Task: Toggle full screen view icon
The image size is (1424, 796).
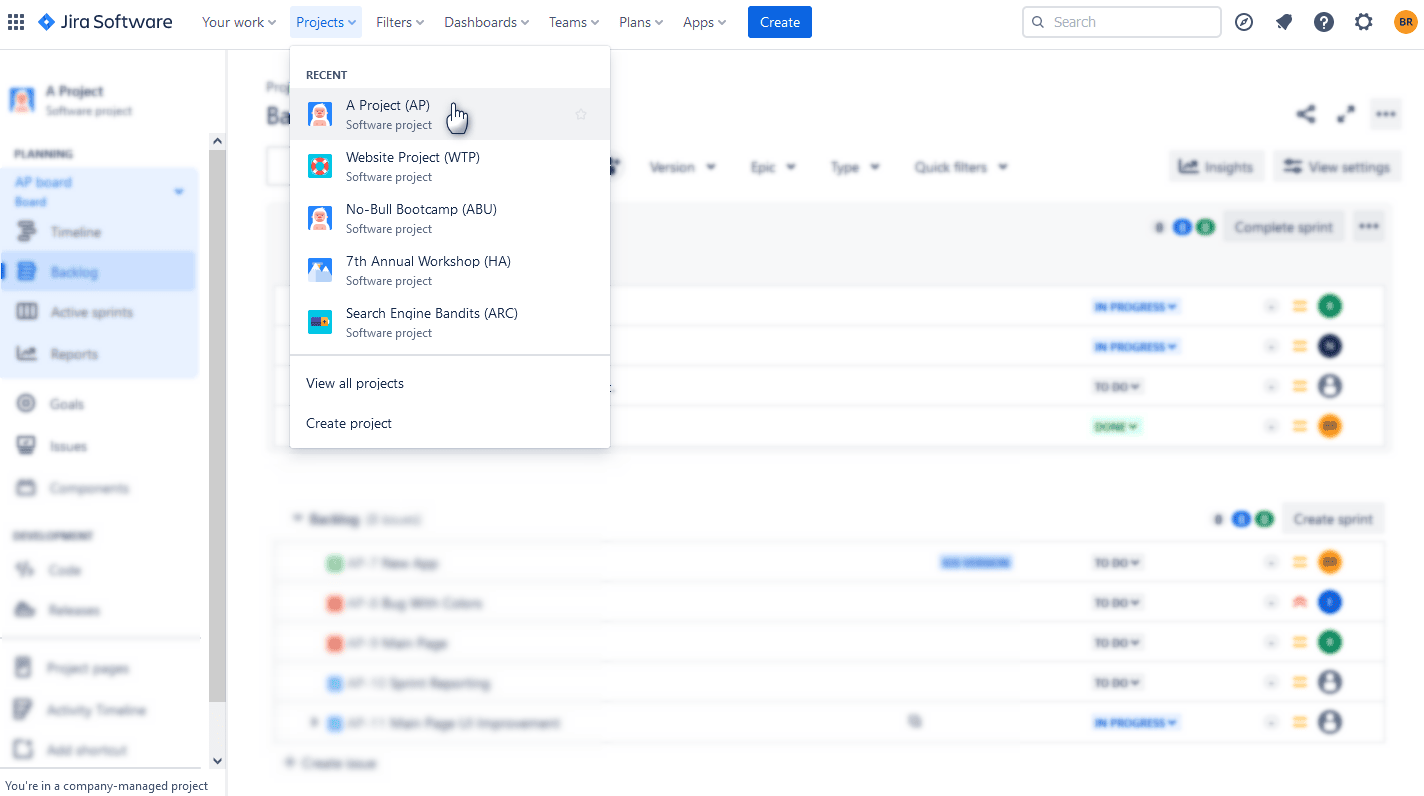Action: point(1346,114)
